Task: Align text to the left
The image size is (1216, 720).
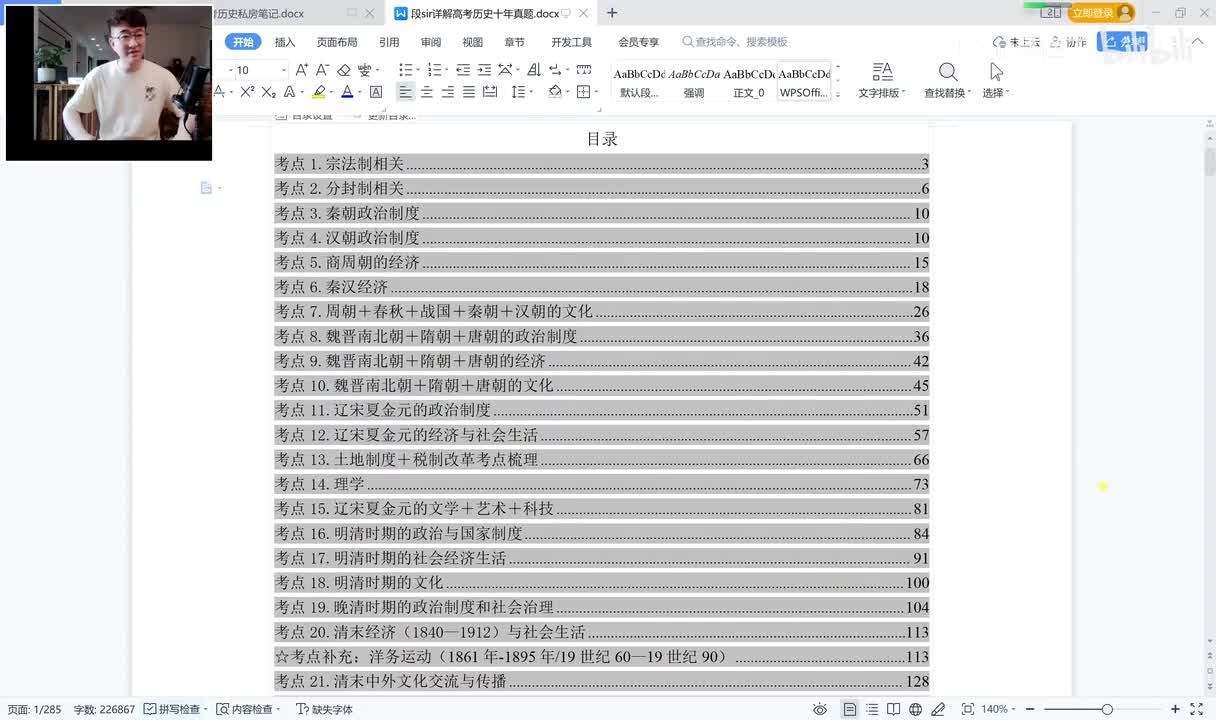Action: pyautogui.click(x=405, y=92)
